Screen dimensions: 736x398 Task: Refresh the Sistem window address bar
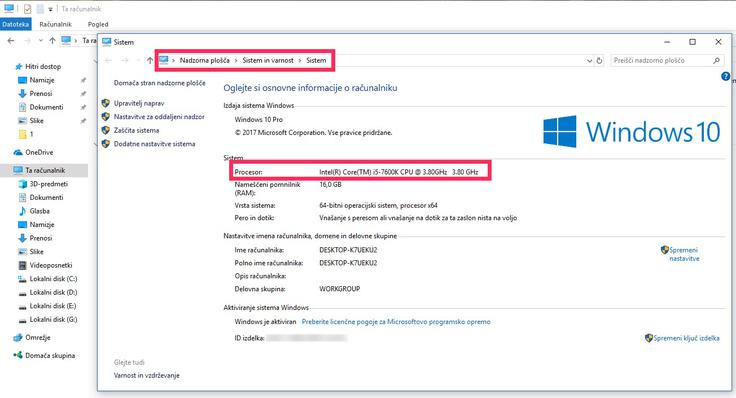[x=599, y=61]
